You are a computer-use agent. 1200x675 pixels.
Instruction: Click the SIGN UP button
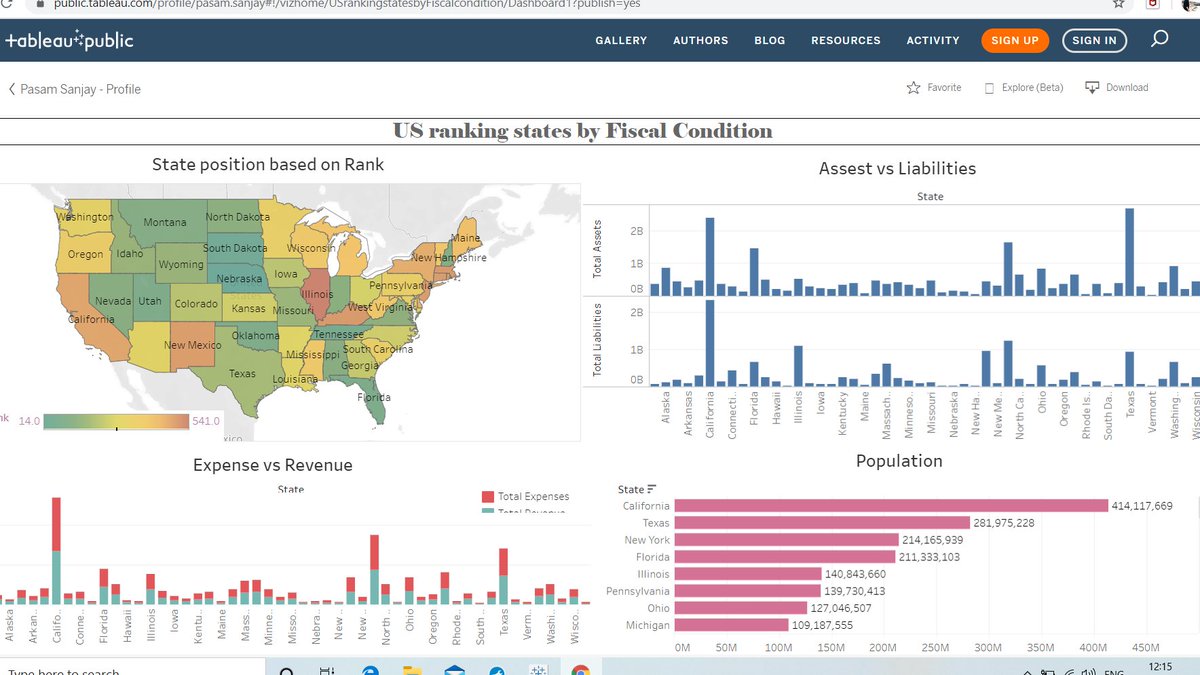tap(1015, 41)
